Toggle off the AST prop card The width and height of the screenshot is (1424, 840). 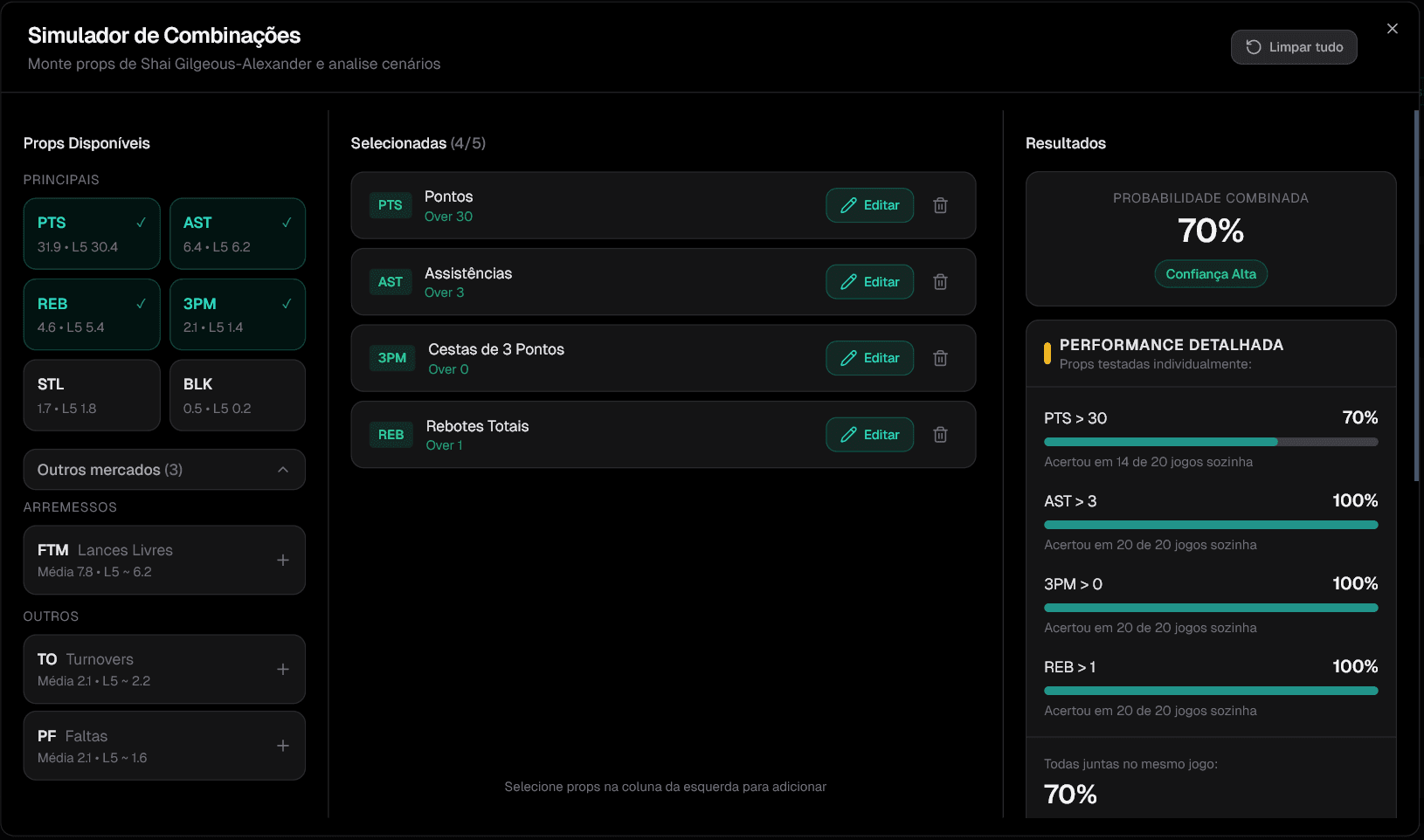237,234
